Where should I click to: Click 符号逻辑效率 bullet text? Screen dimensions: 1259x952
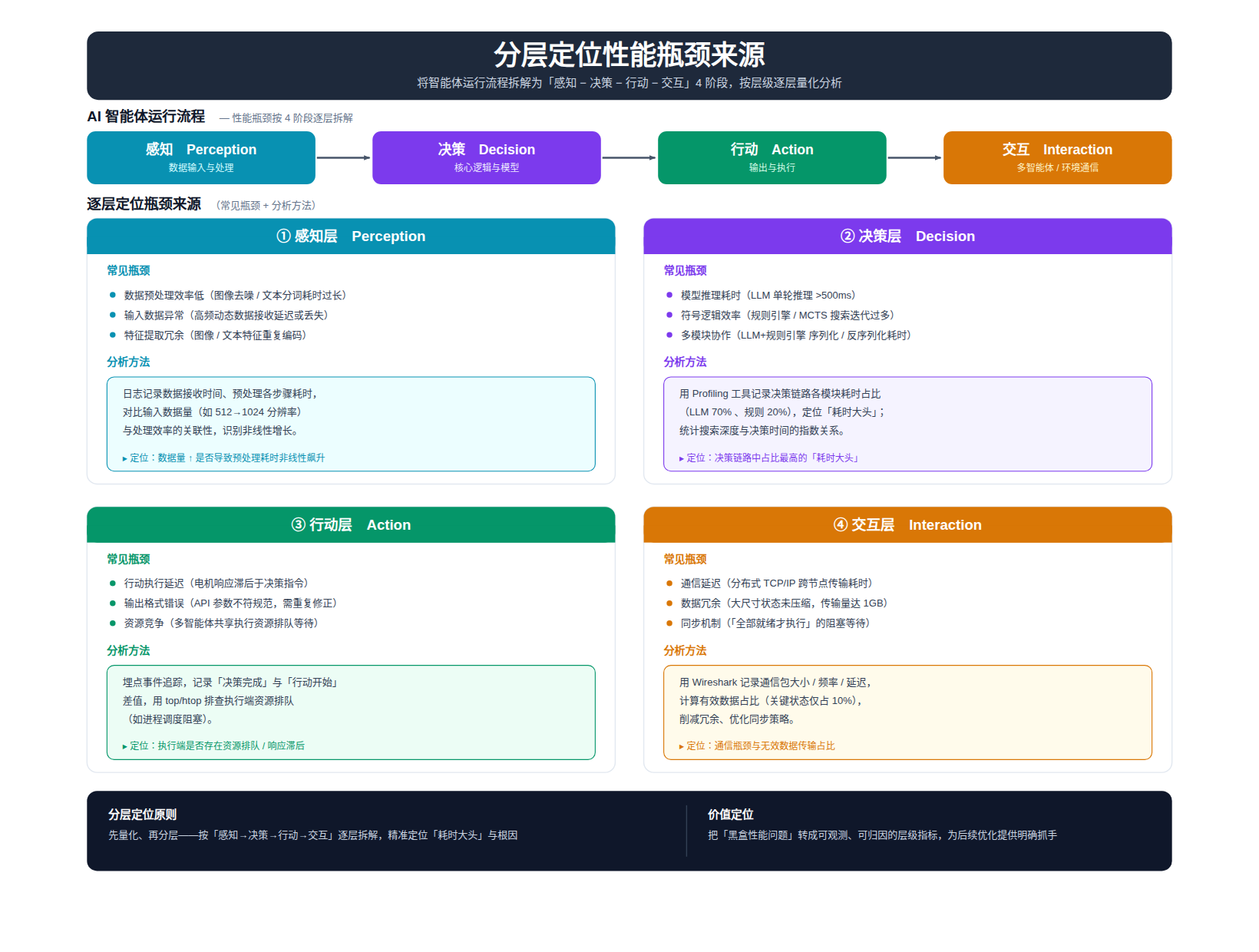(x=788, y=316)
